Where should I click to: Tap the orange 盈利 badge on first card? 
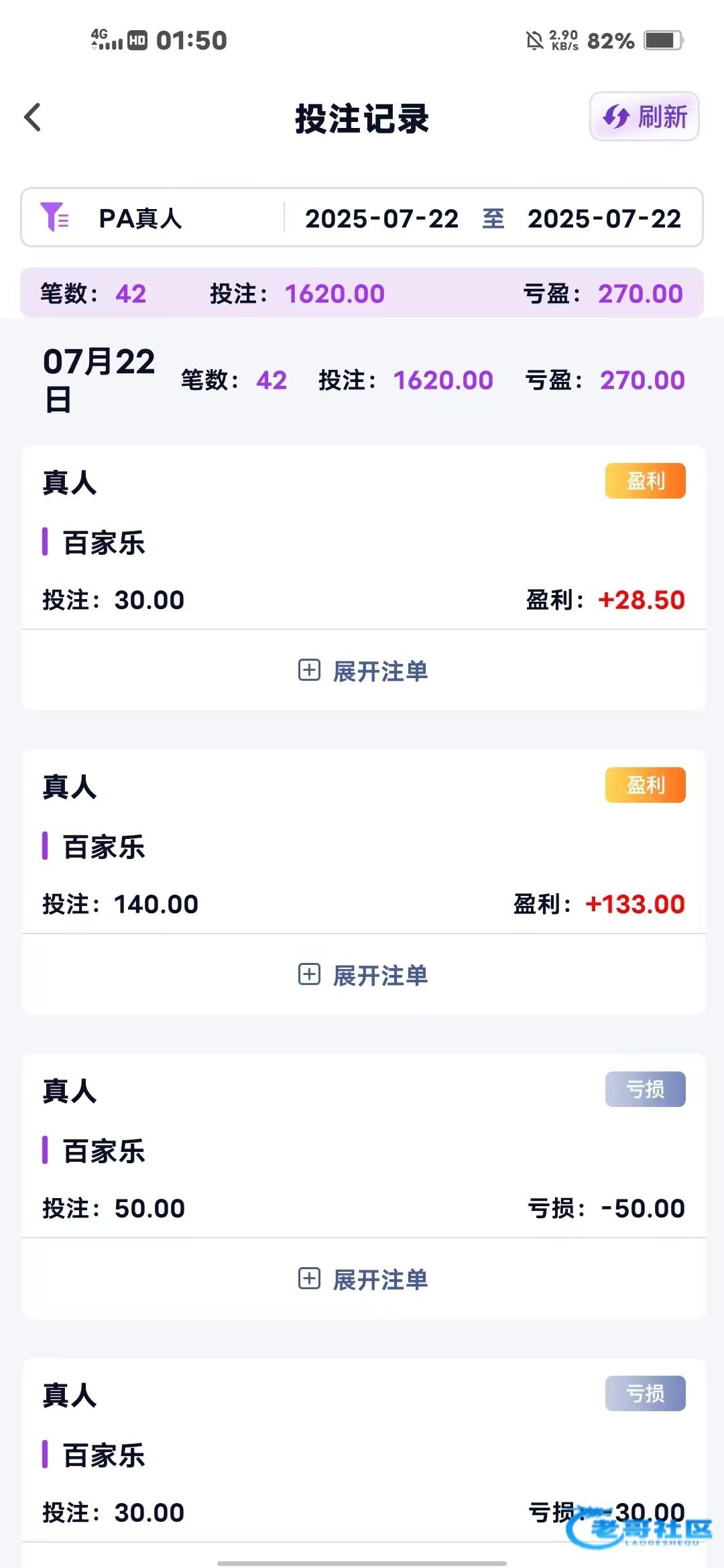pos(645,480)
